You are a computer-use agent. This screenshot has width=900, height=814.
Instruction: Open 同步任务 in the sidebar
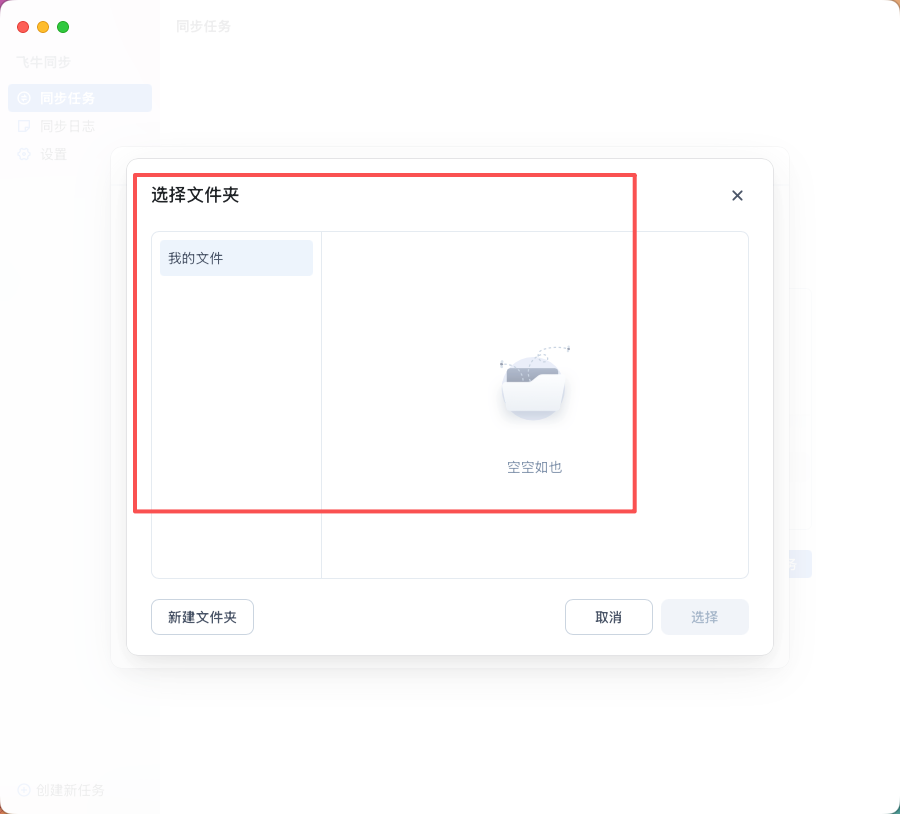(80, 98)
